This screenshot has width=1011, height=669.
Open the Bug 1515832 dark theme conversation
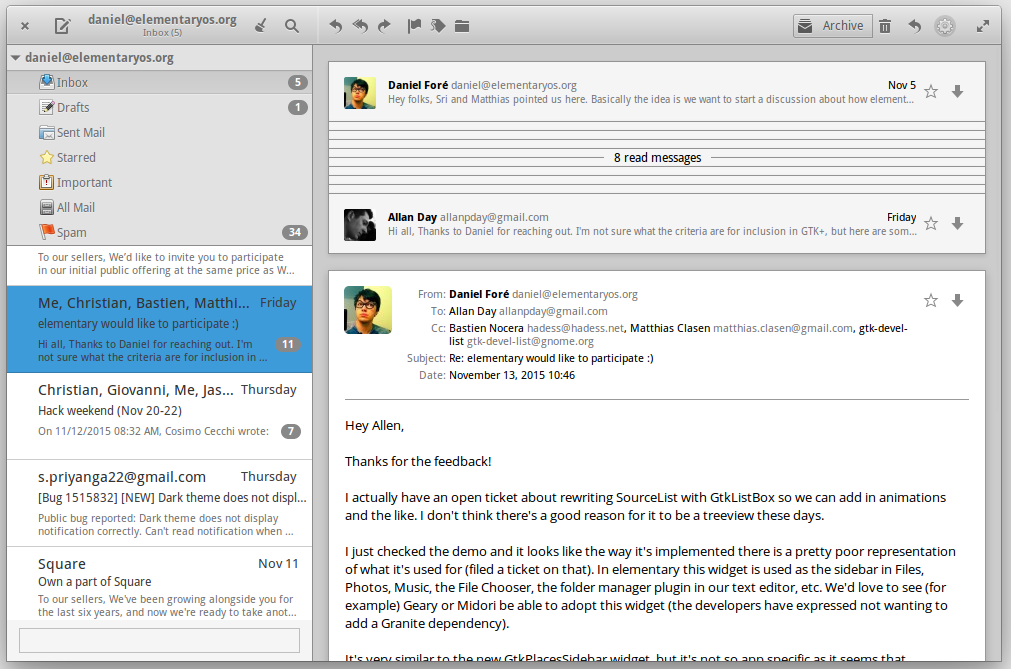pyautogui.click(x=159, y=503)
